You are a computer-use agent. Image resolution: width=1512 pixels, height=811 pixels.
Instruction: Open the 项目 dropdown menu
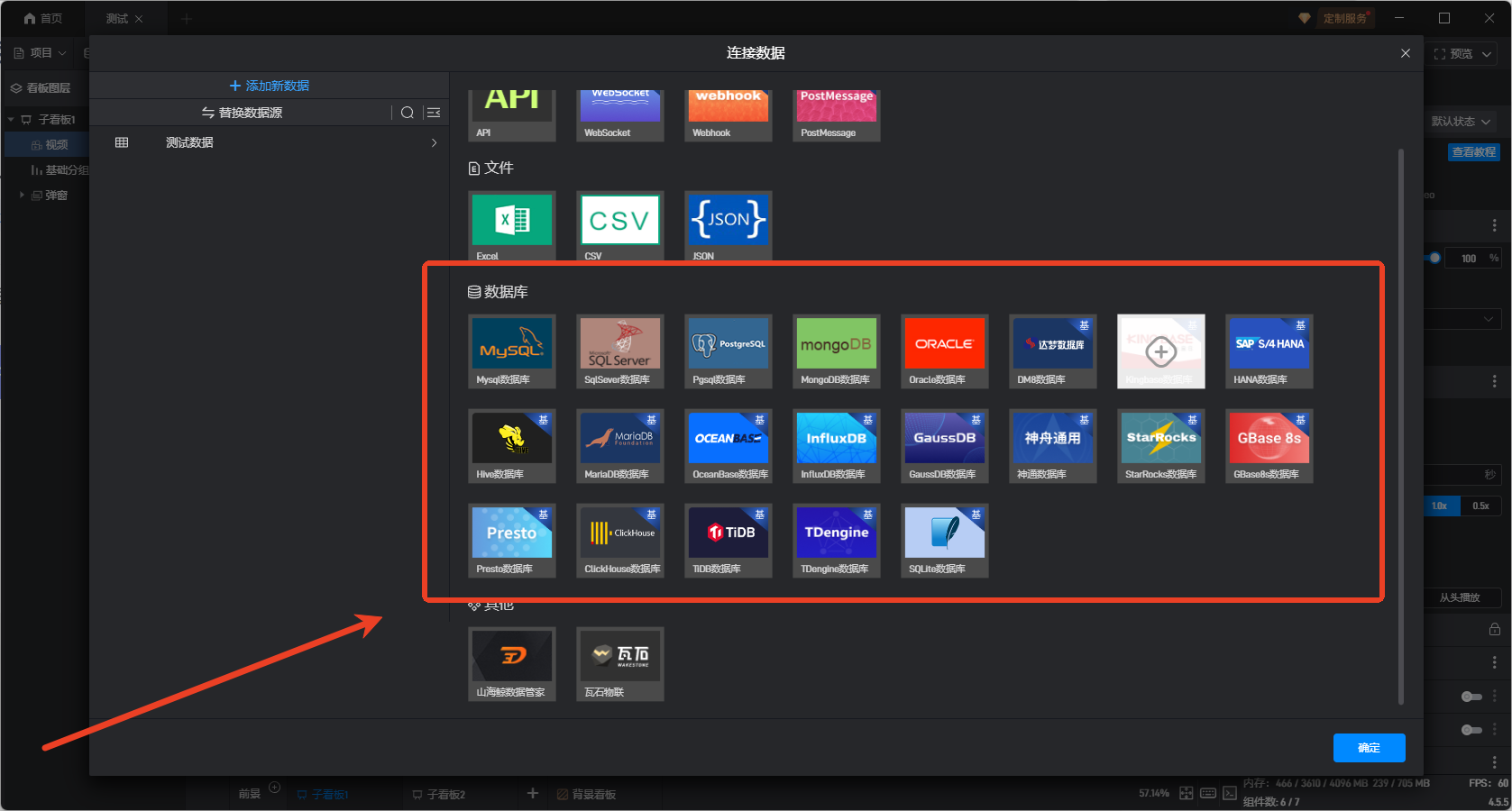pyautogui.click(x=41, y=53)
